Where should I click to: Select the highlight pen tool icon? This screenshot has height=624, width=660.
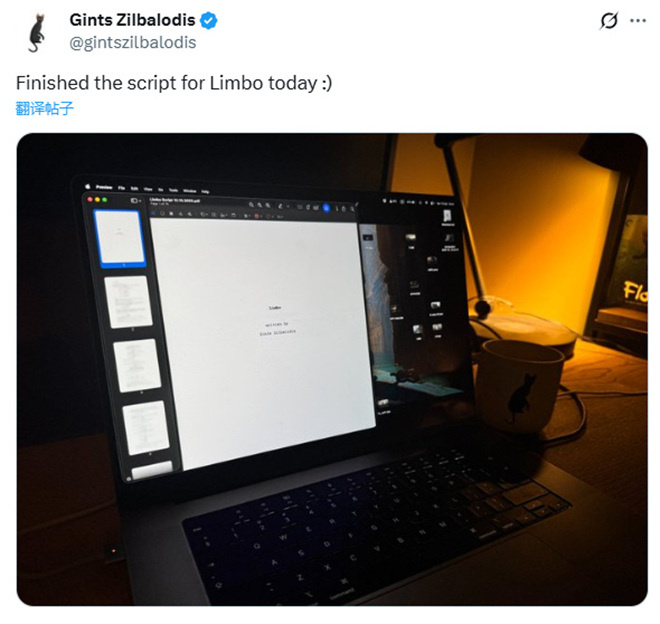[x=280, y=206]
